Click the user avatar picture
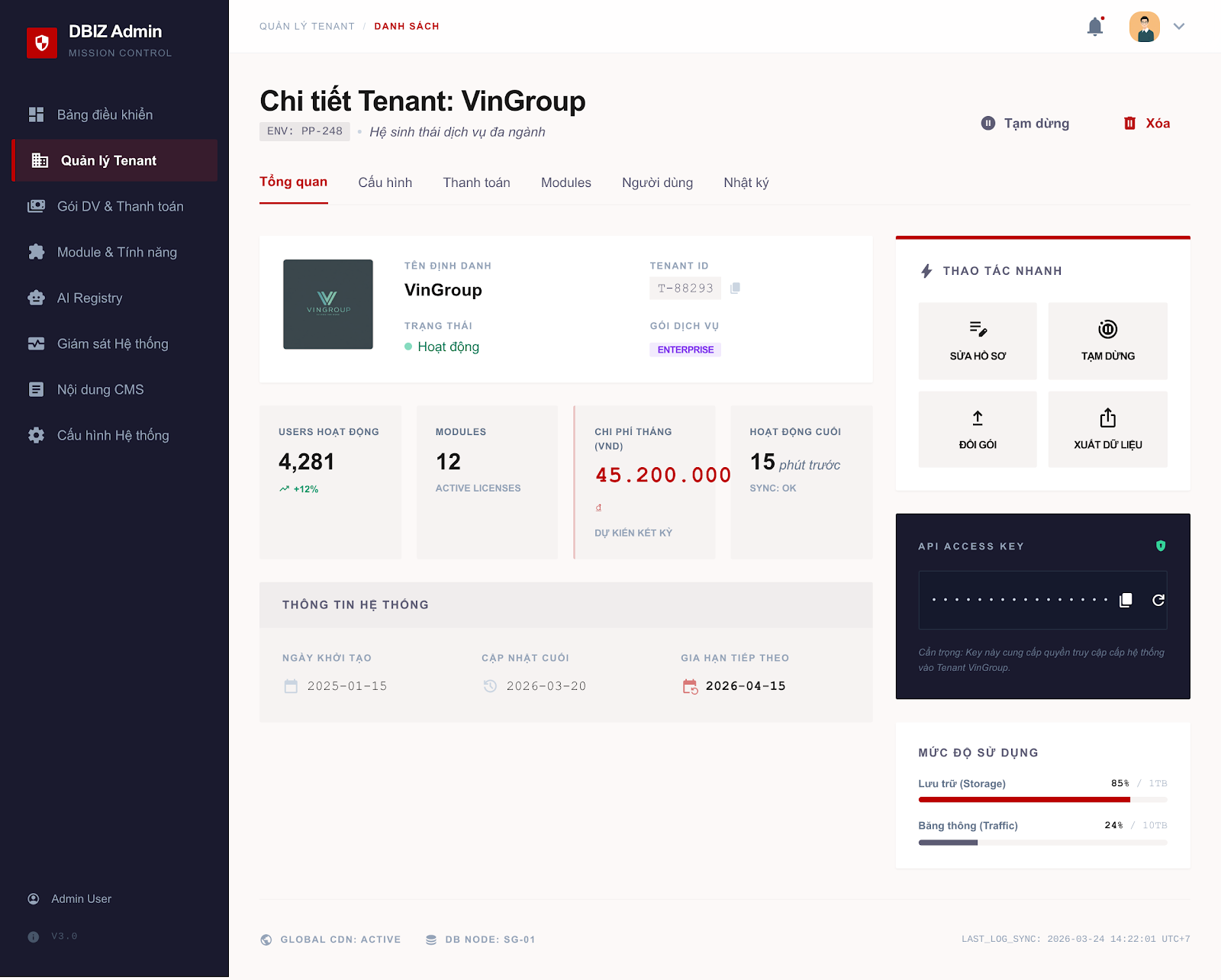This screenshot has width=1221, height=980. [1145, 27]
